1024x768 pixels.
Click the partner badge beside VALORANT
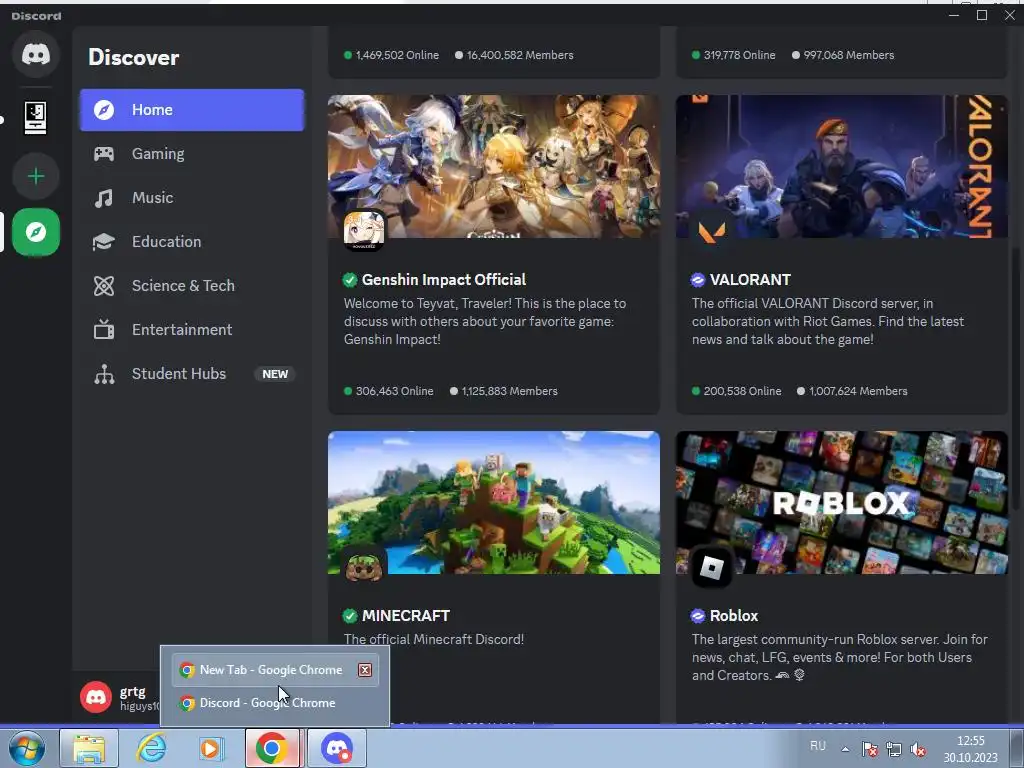click(698, 280)
